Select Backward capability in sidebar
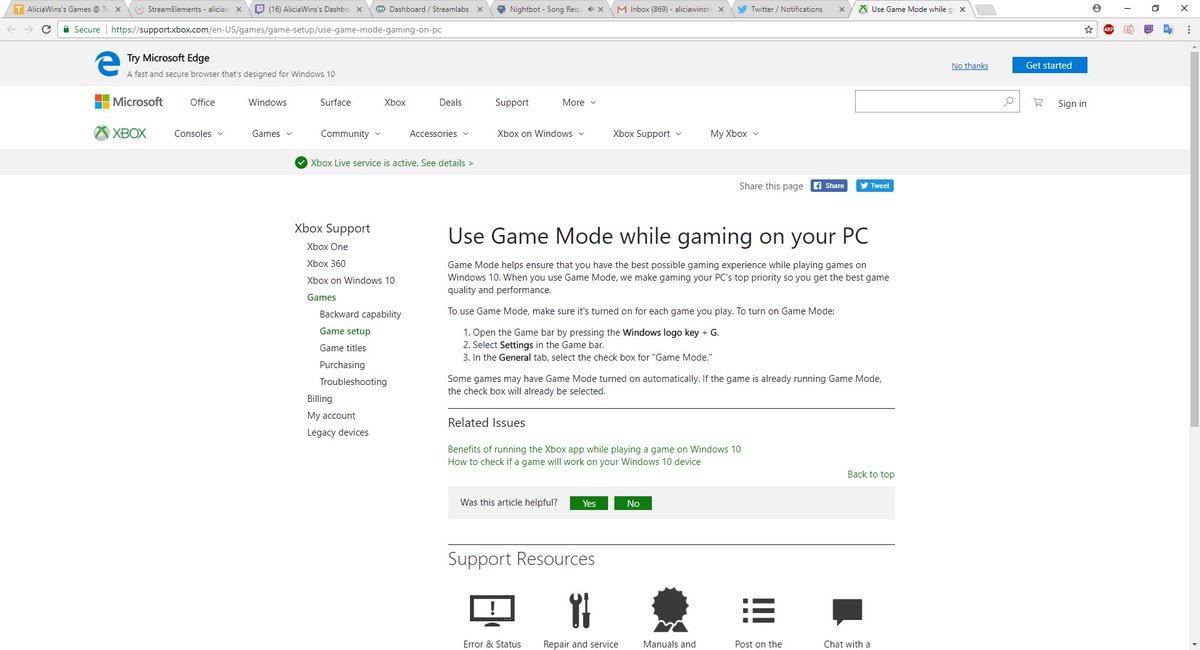Viewport: 1200px width, 650px height. (360, 314)
